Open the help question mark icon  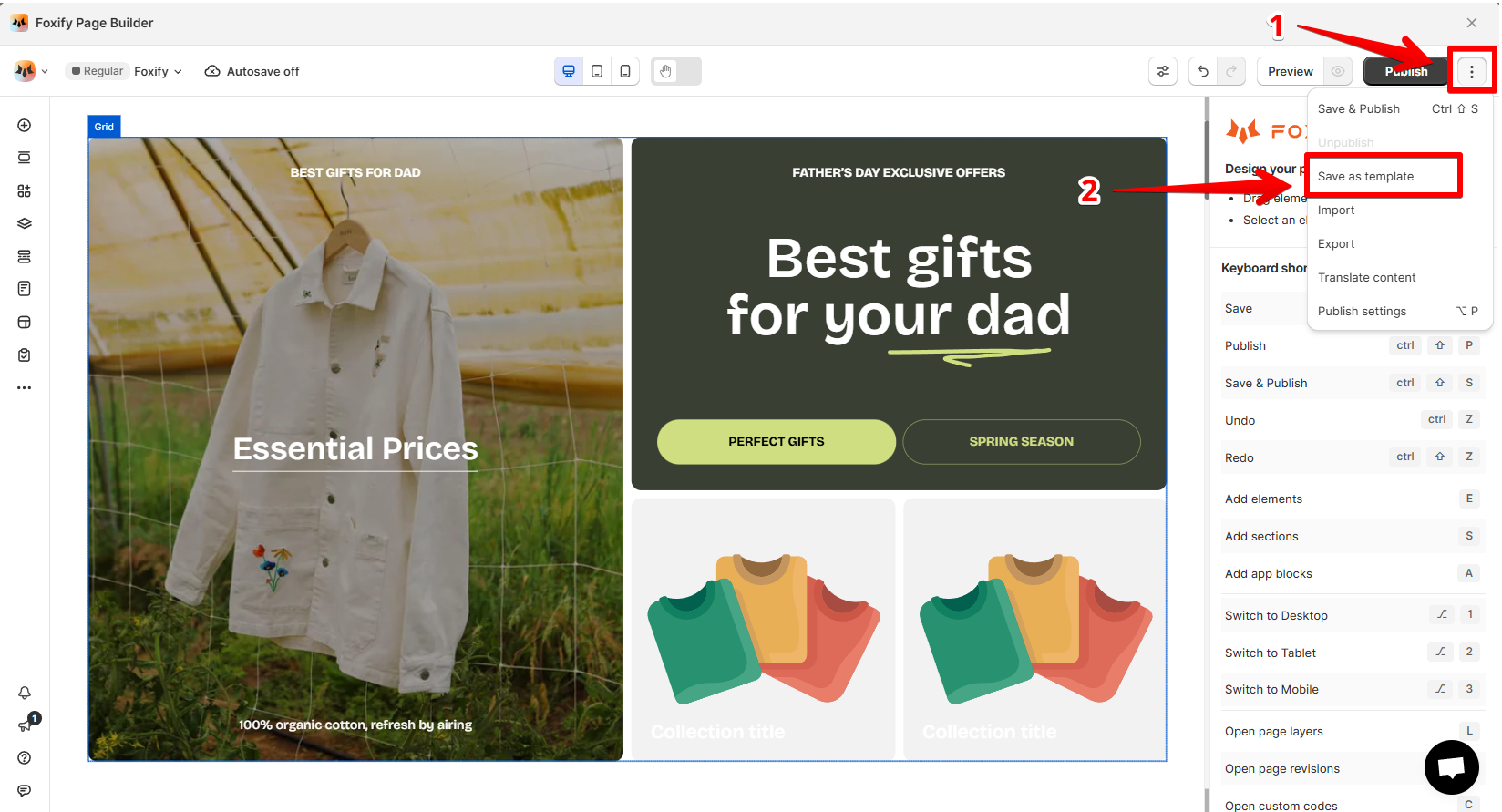tap(25, 758)
